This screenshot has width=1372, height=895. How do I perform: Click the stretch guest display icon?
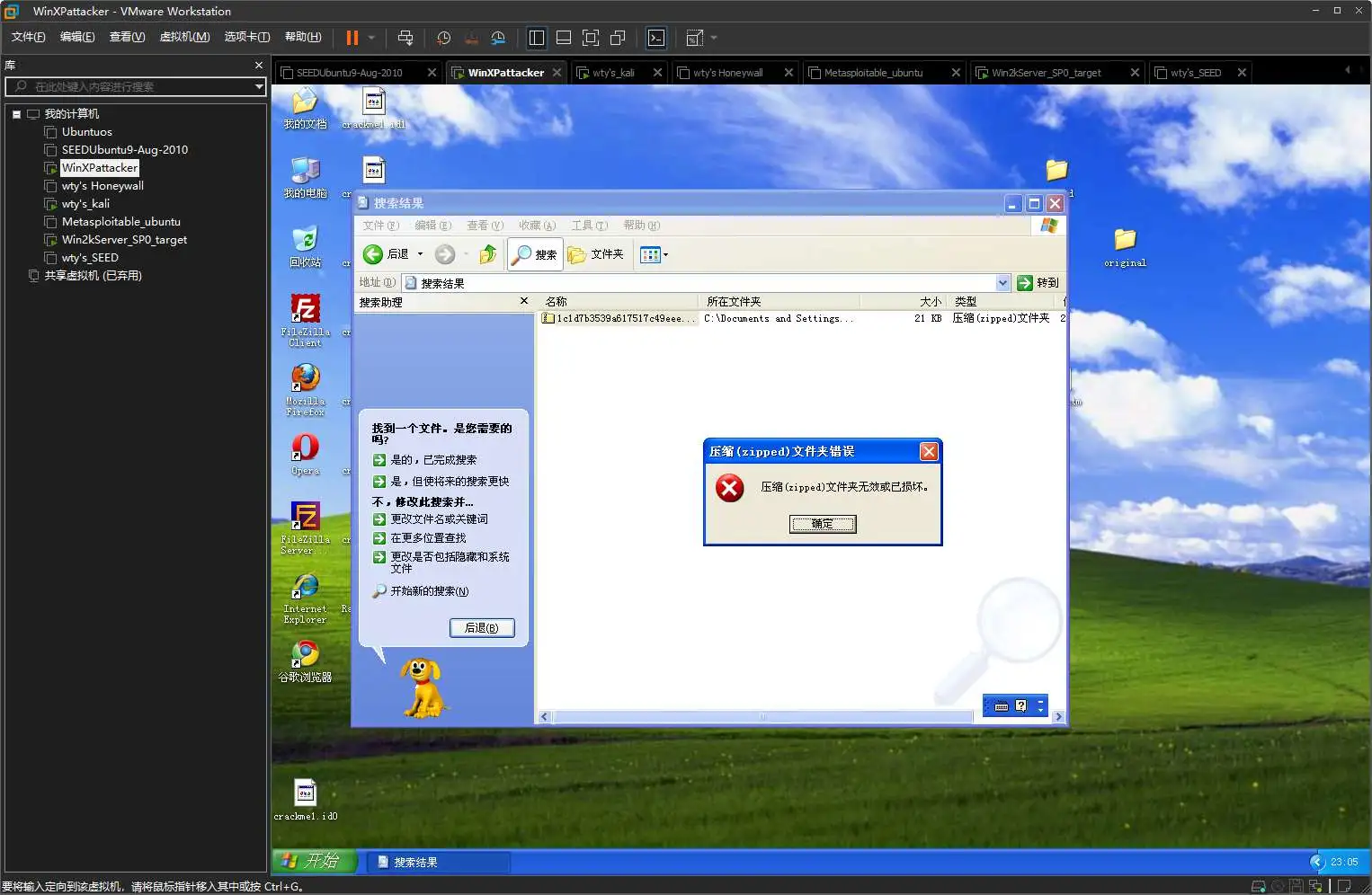point(694,38)
